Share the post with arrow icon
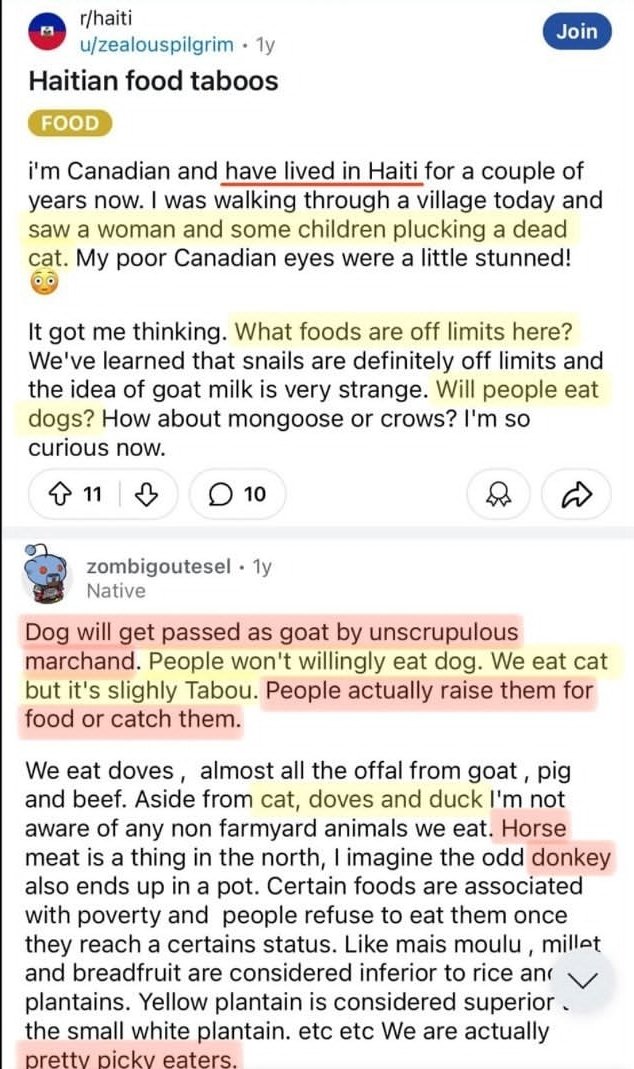Image resolution: width=634 pixels, height=1069 pixels. point(574,494)
